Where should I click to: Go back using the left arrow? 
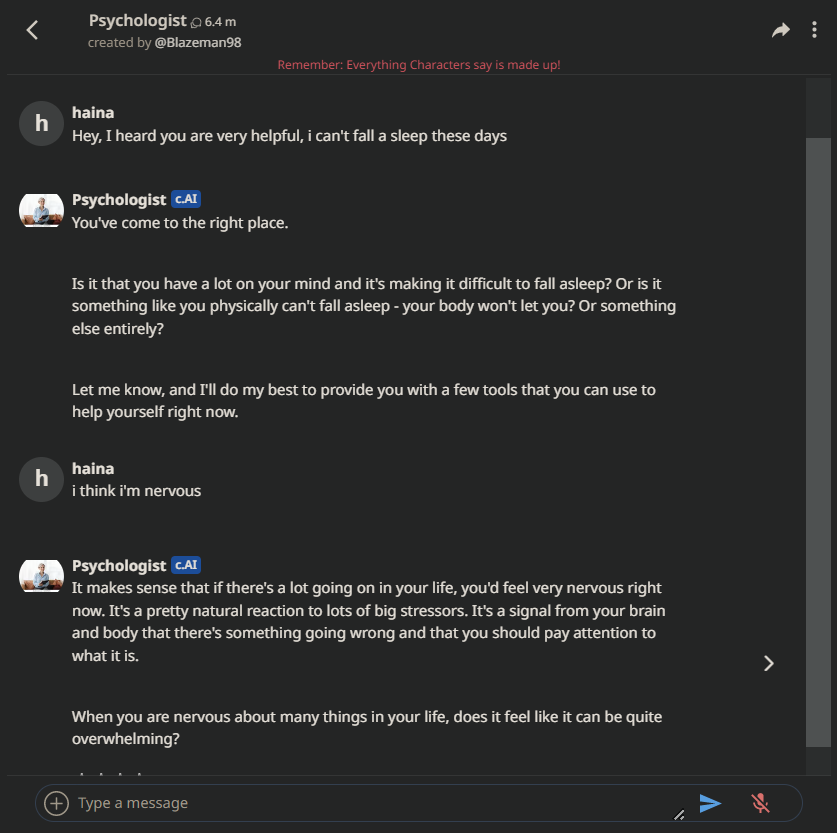pyautogui.click(x=32, y=30)
